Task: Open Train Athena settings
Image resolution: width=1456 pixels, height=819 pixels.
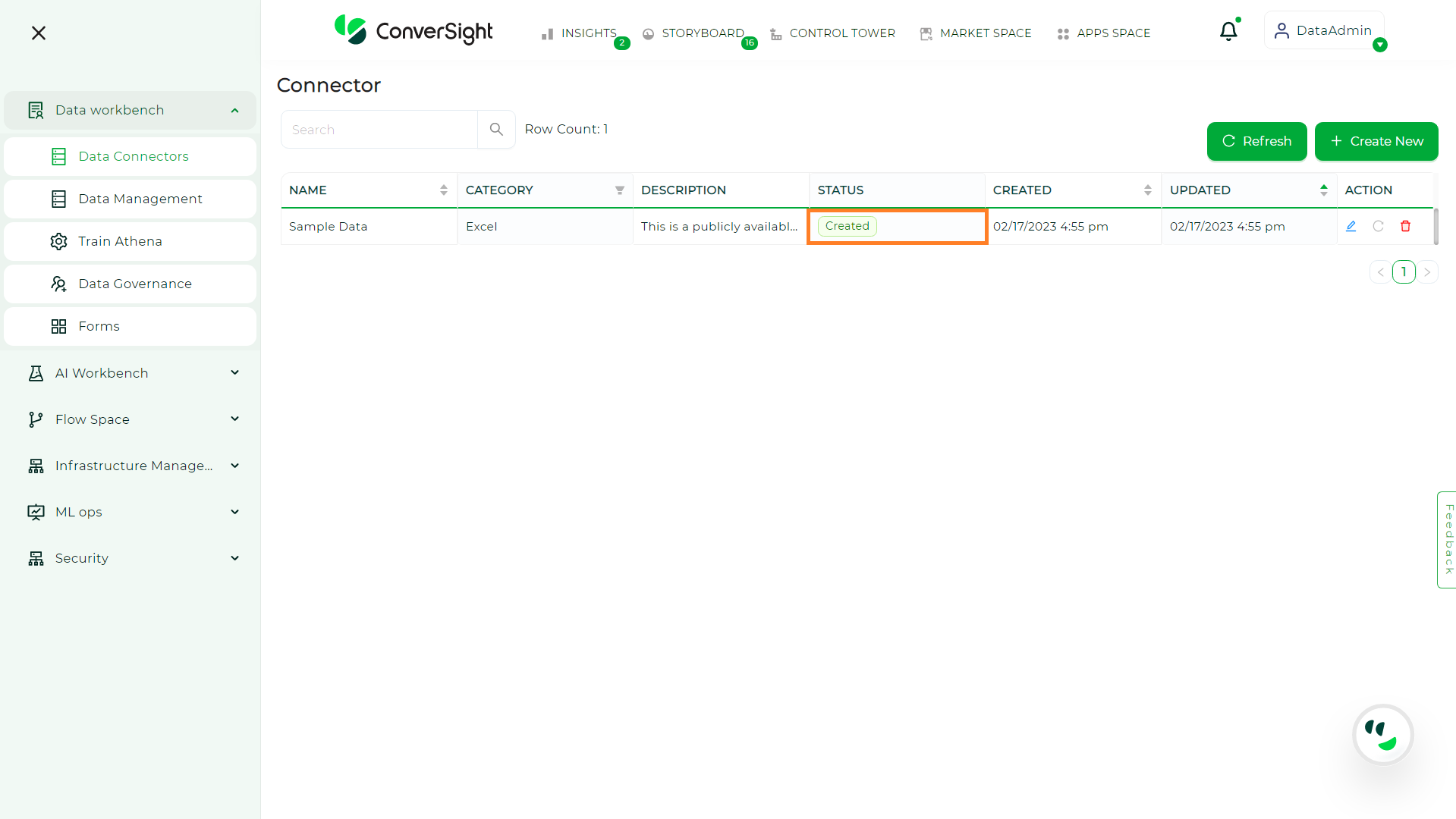Action: 120,241
